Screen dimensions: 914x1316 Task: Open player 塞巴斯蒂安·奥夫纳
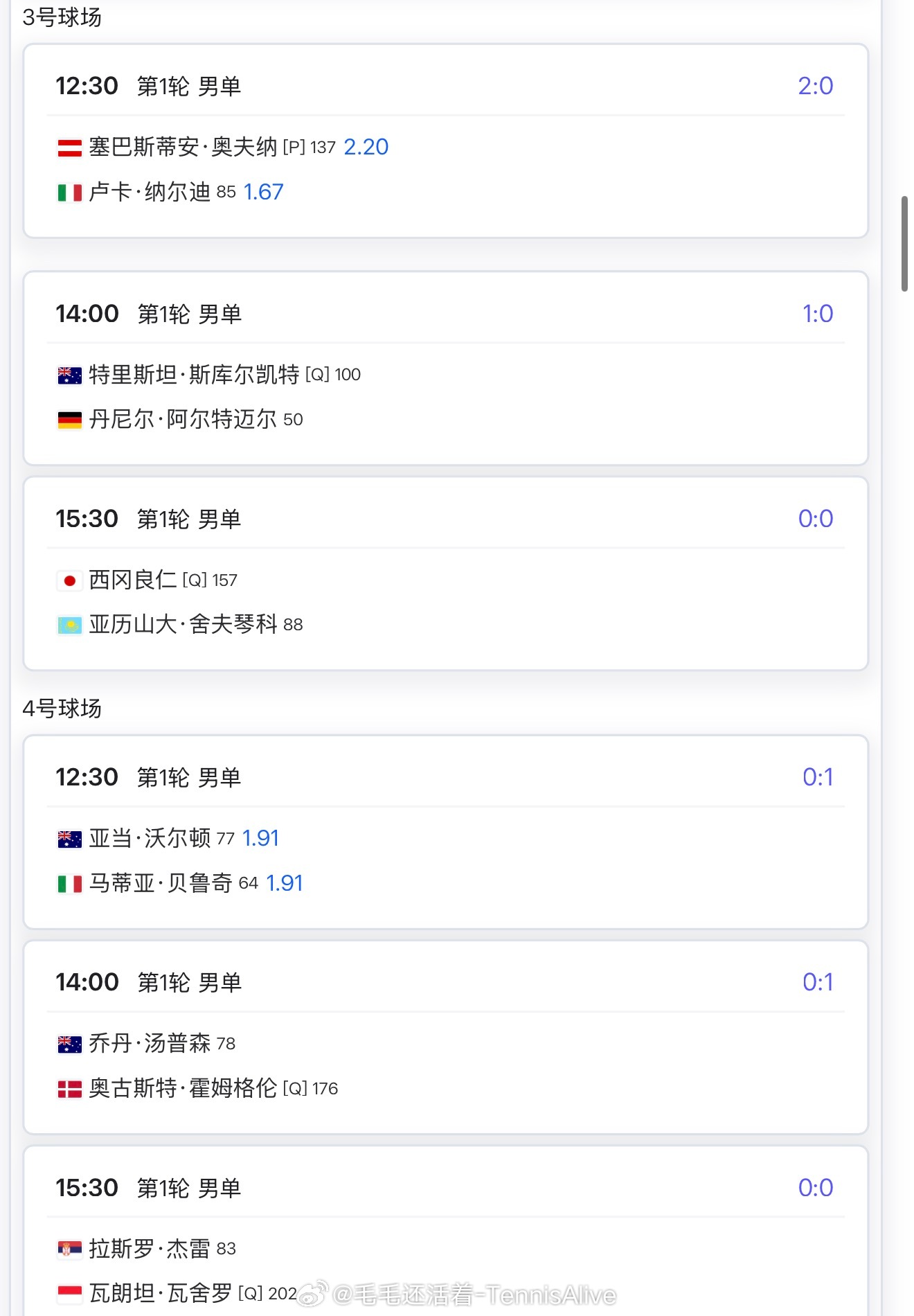[183, 147]
